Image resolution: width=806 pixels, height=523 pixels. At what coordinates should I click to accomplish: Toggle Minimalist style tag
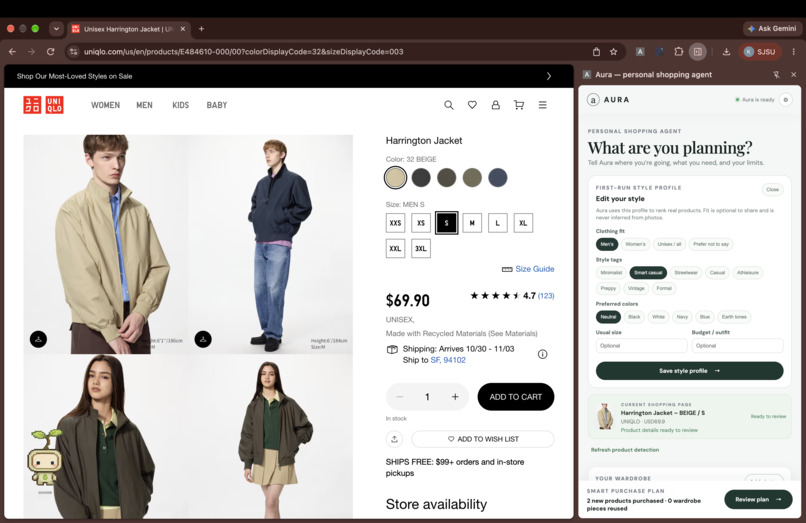[x=611, y=273]
